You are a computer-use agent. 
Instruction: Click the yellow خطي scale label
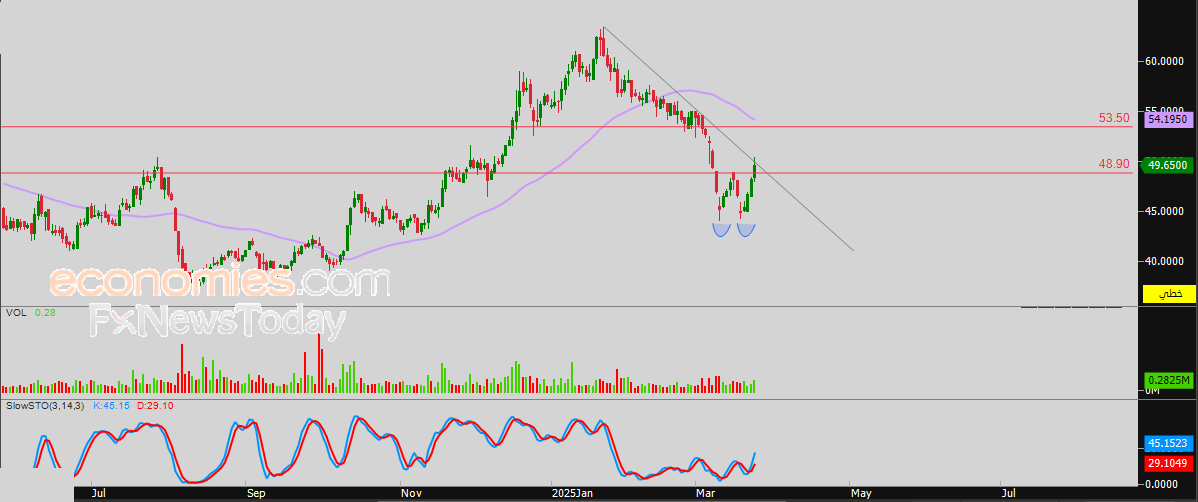(1169, 293)
